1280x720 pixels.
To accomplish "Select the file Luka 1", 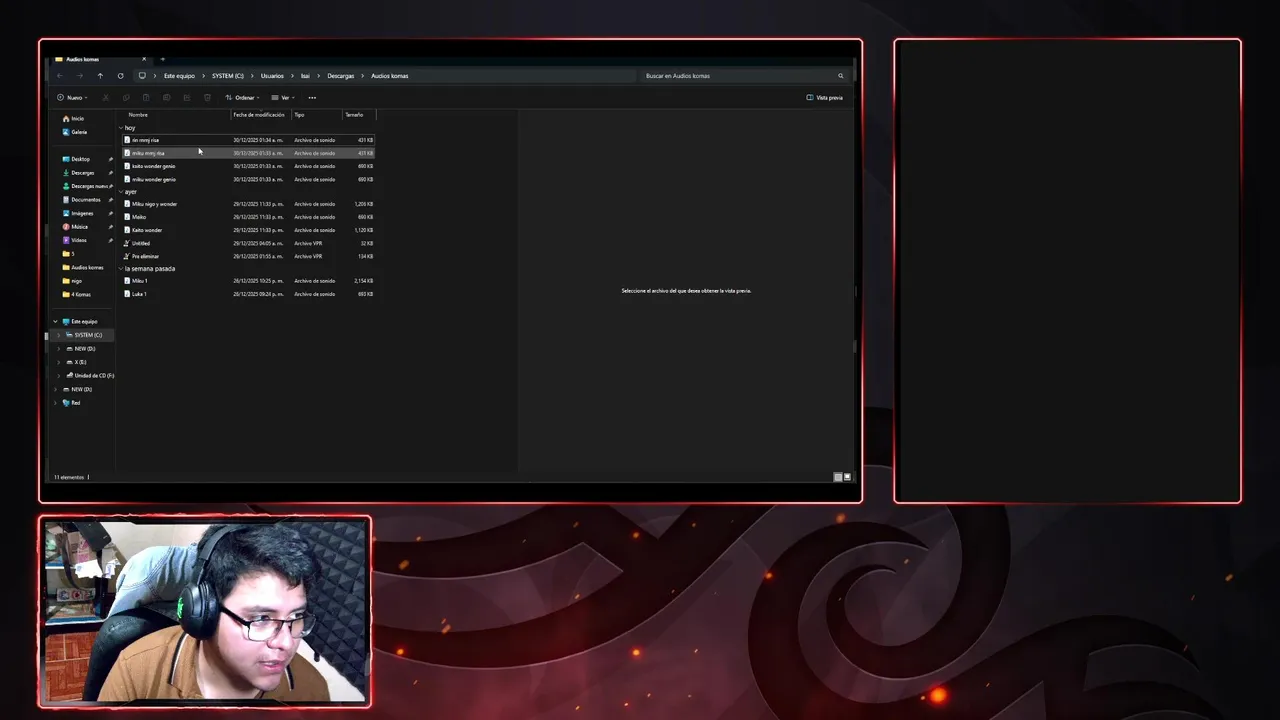I will click(x=248, y=294).
